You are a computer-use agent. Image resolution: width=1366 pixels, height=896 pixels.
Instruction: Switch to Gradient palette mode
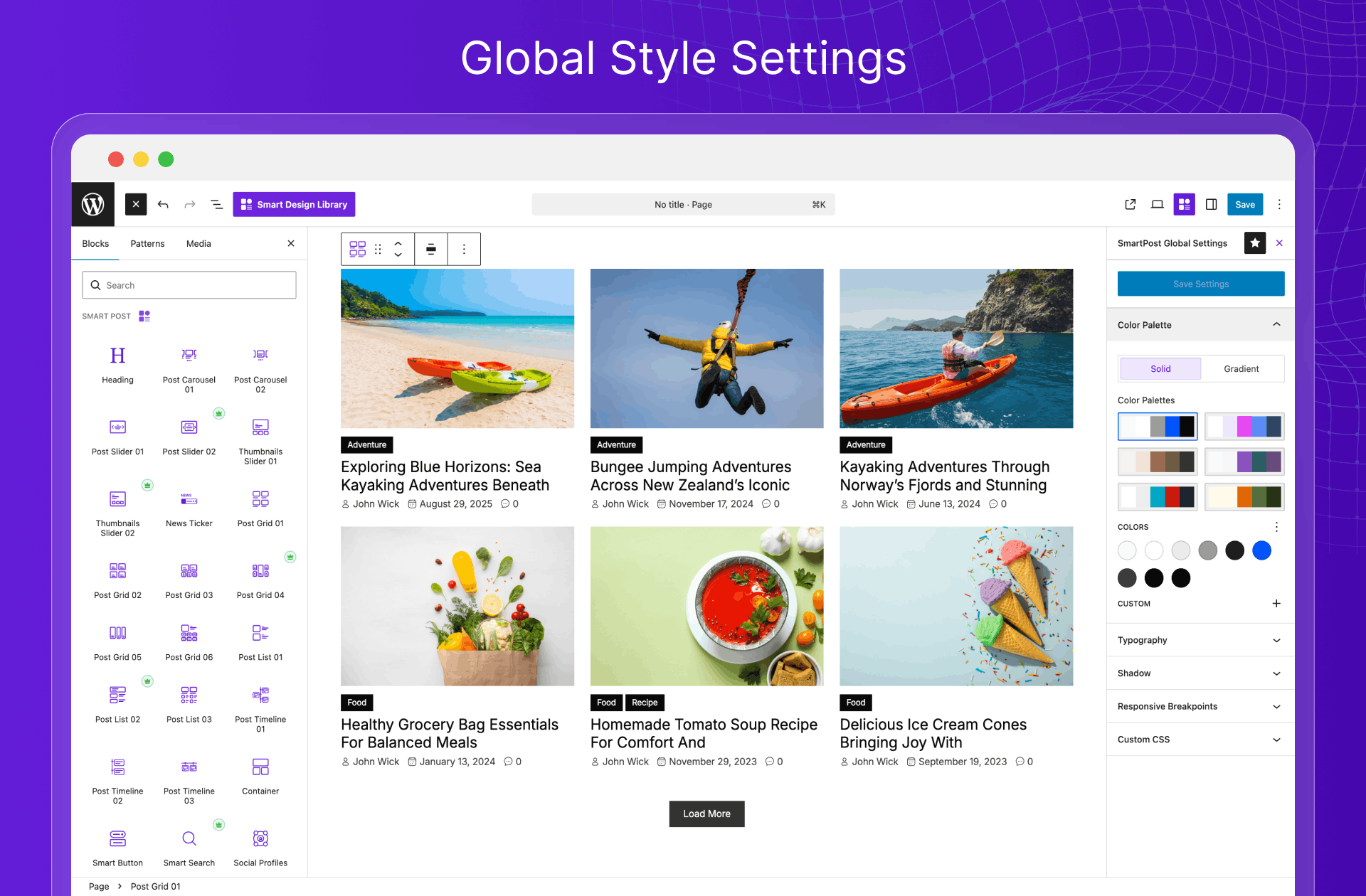1241,368
